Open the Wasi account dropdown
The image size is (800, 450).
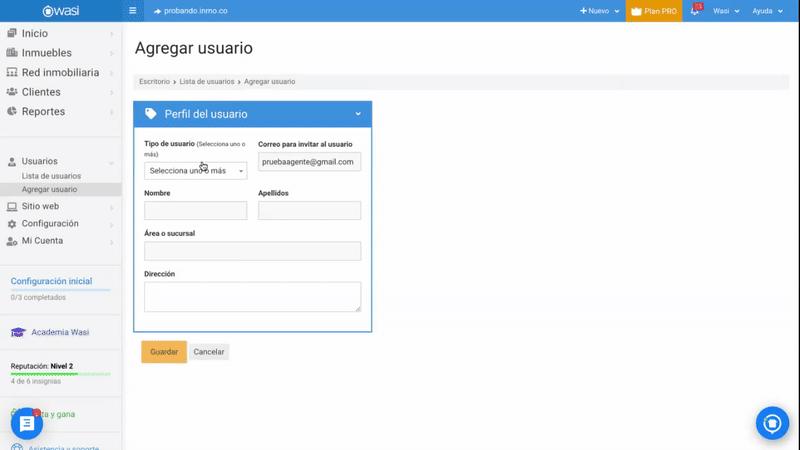tap(726, 11)
